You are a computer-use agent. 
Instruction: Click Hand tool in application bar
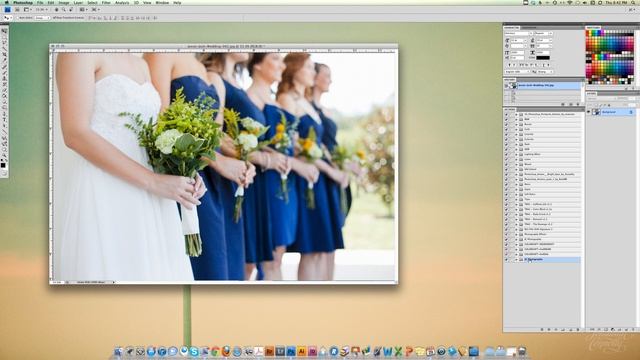click(57, 9)
